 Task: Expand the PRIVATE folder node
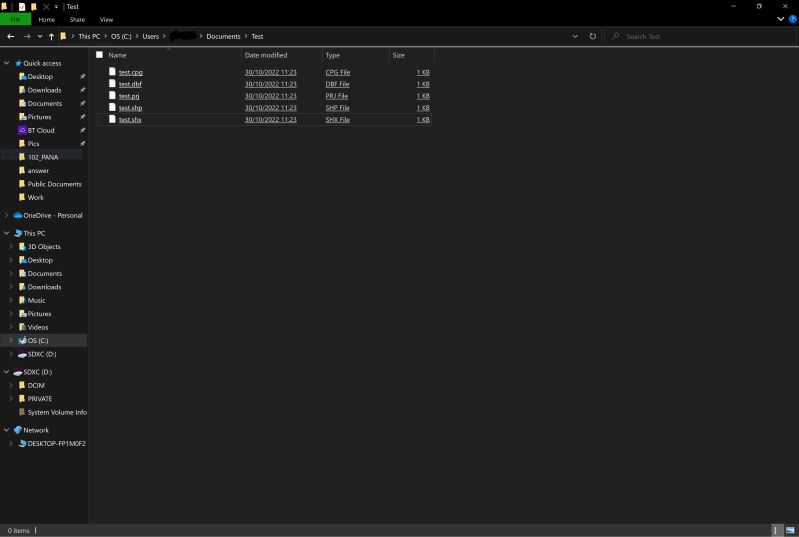click(x=11, y=399)
